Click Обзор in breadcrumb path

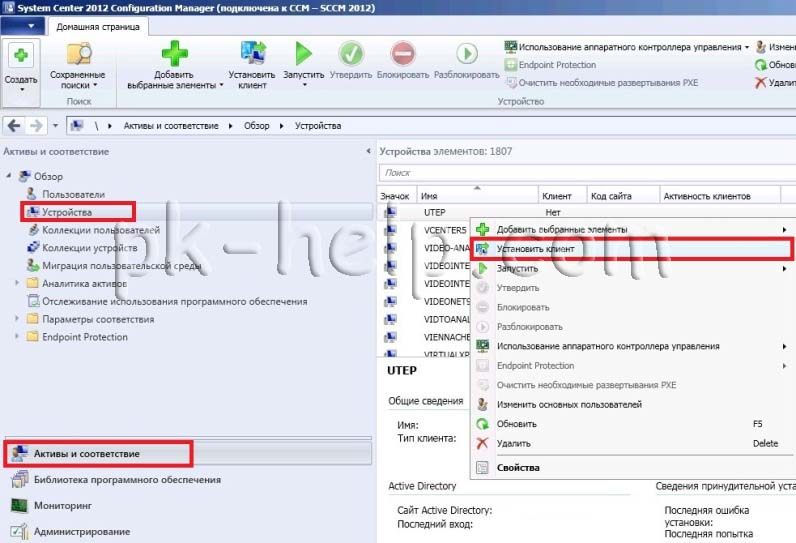tap(256, 125)
